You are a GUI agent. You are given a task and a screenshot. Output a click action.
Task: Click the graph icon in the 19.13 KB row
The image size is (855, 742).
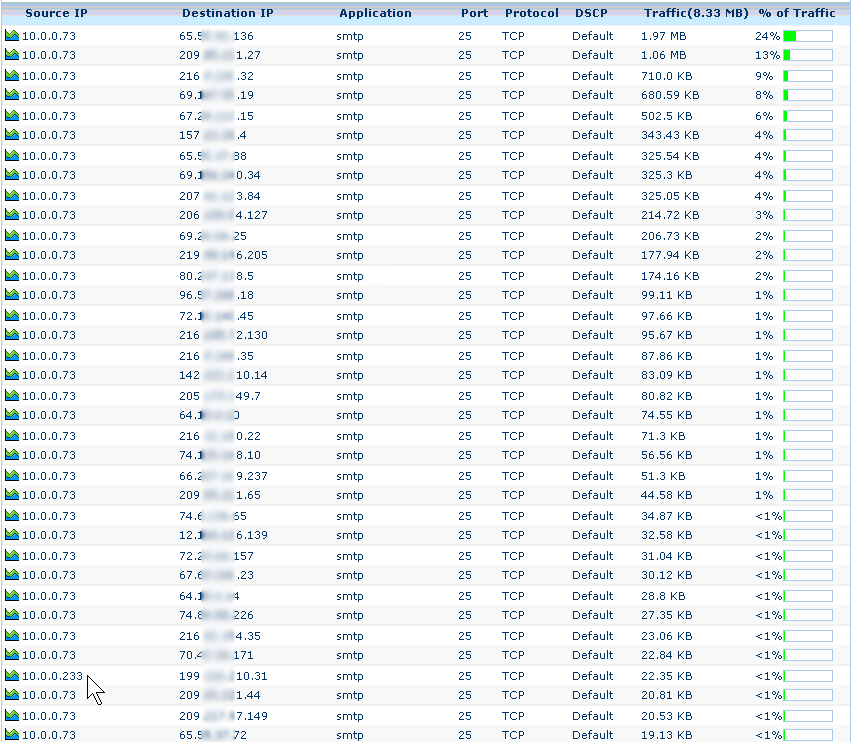click(12, 735)
